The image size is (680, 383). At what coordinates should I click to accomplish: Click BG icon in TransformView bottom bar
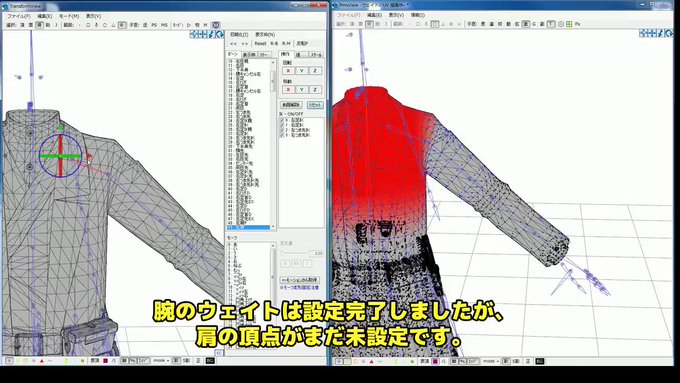point(210,361)
